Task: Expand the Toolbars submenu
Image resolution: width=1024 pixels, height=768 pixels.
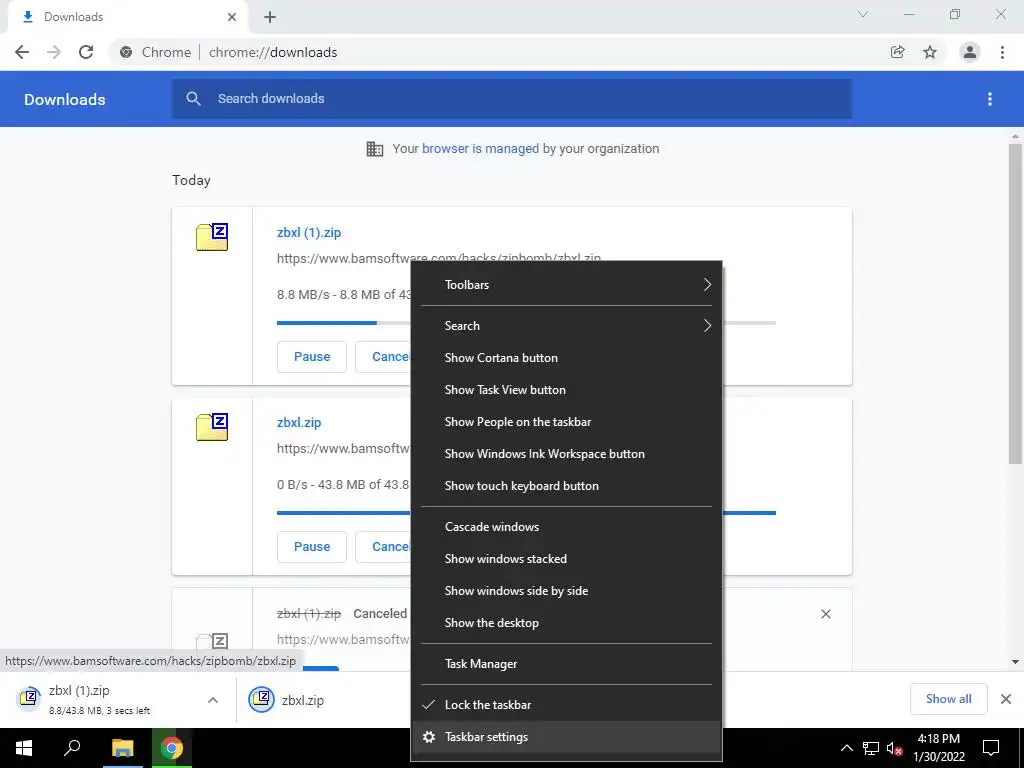Action: coord(566,285)
